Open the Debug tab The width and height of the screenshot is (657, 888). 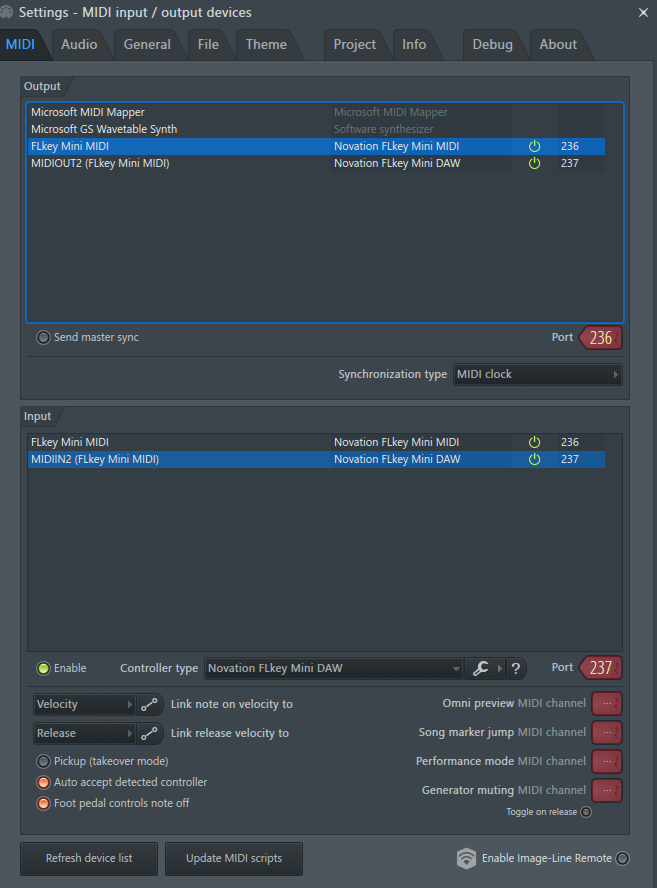[x=493, y=44]
